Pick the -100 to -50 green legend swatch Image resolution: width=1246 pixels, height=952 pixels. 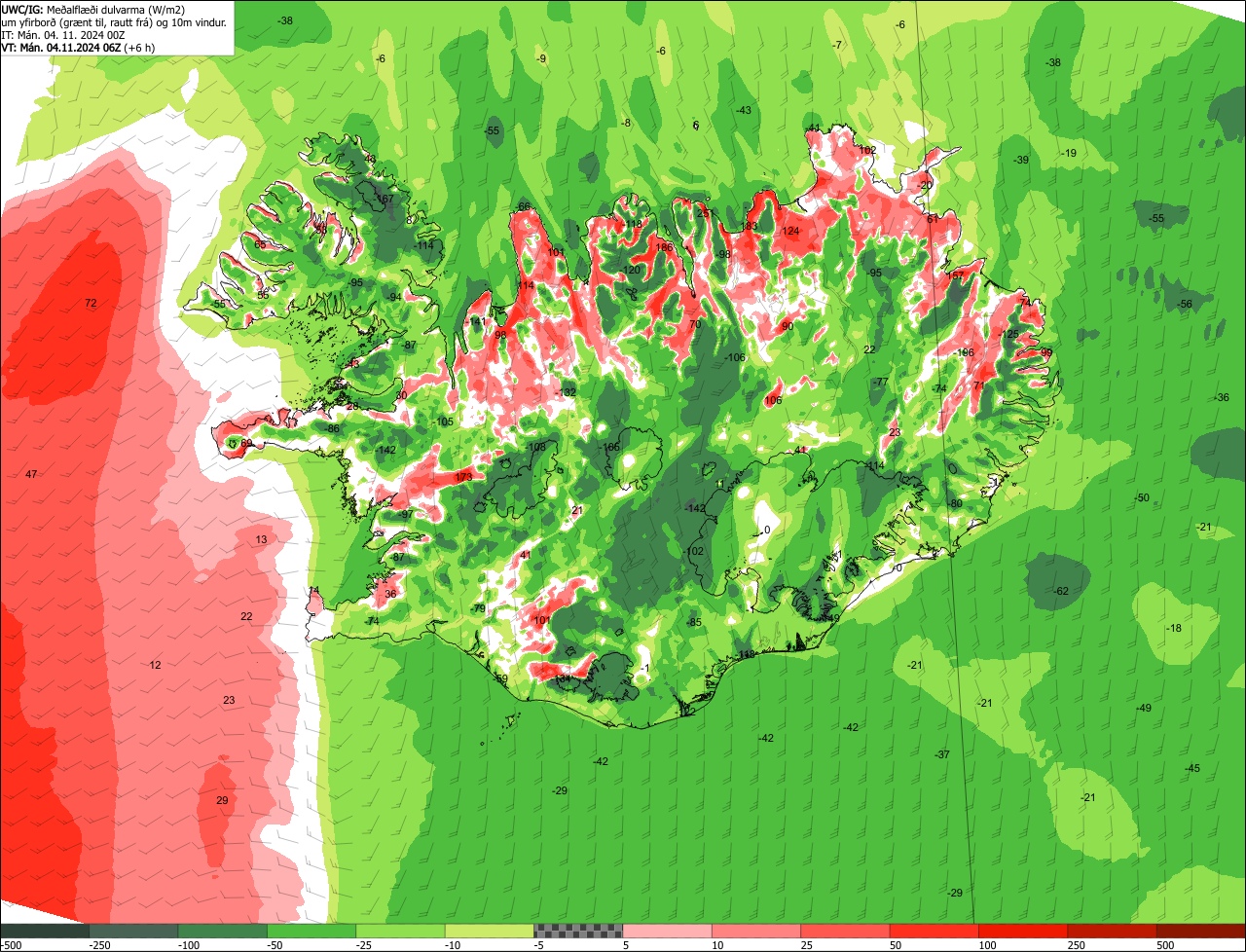[223, 931]
